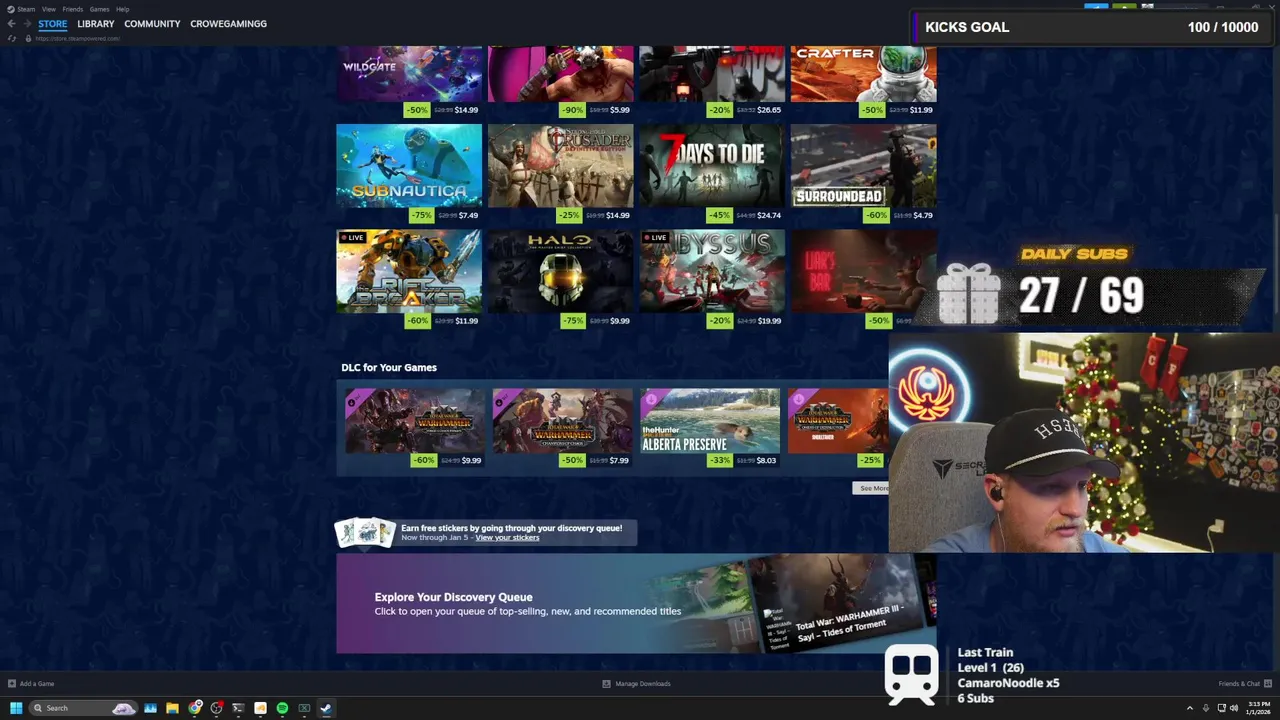The height and width of the screenshot is (720, 1280).
Task: Open the Liar's Bar game thumbnail
Action: point(864,271)
